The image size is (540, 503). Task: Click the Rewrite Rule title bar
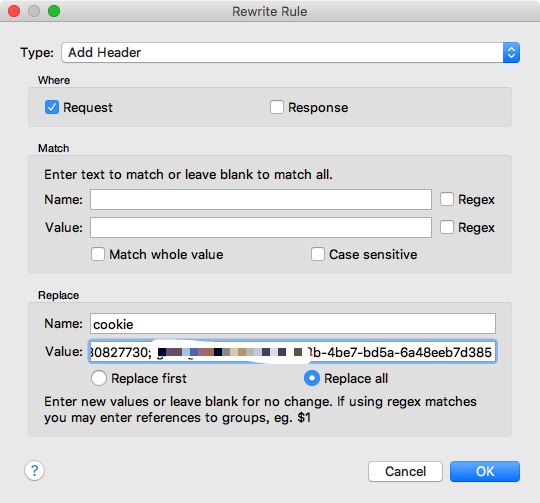coord(270,11)
